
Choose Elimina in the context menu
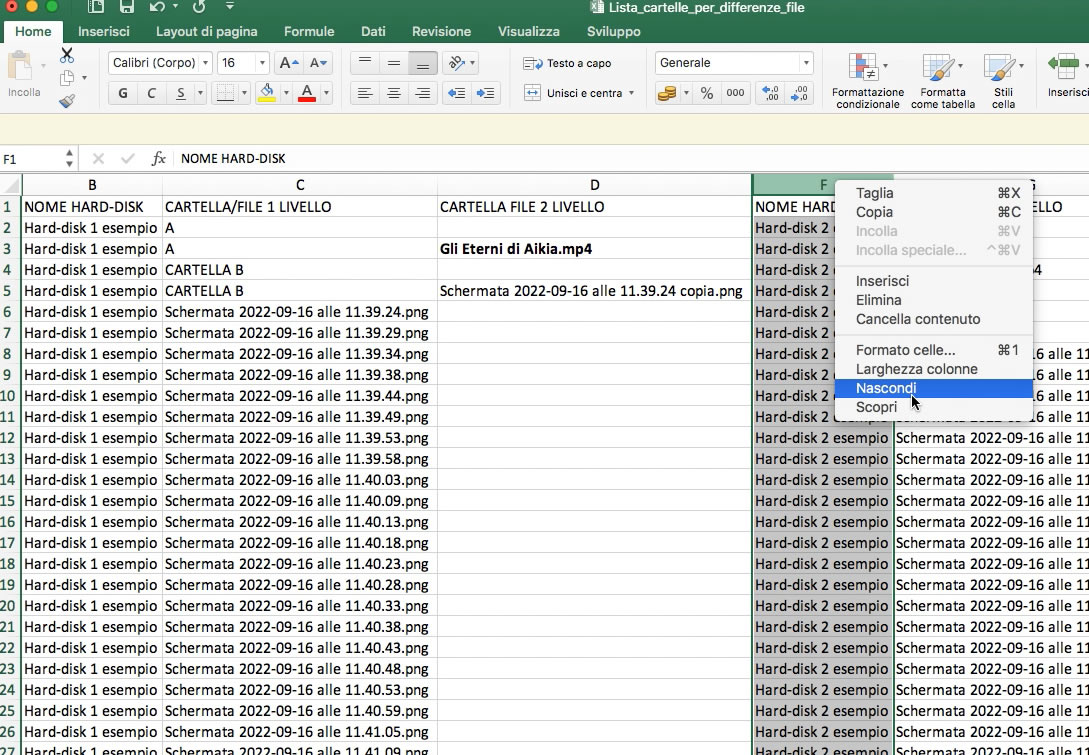933,300
